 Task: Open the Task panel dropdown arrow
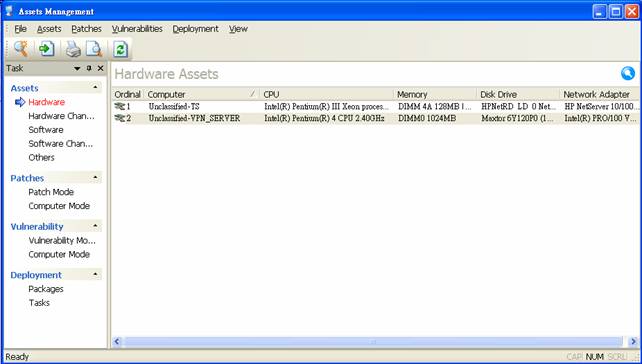pyautogui.click(x=77, y=69)
